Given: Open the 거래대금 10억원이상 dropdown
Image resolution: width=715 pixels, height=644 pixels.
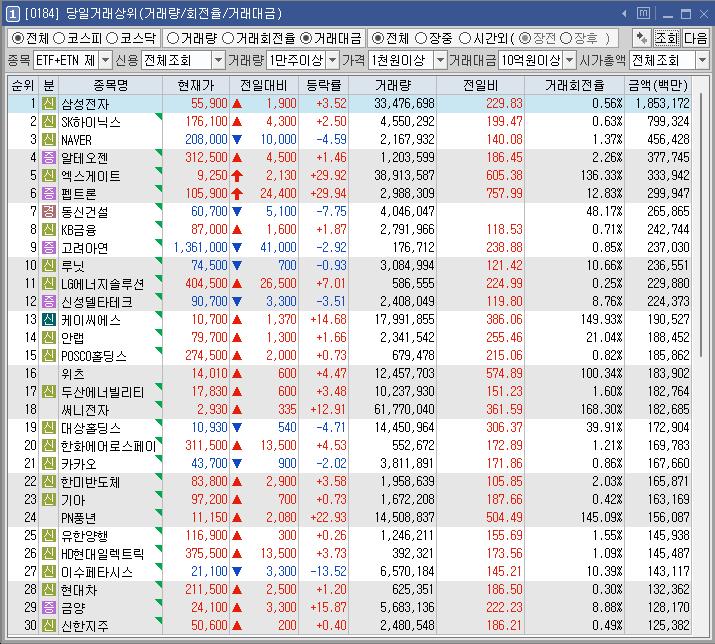Looking at the screenshot, I should [x=570, y=60].
